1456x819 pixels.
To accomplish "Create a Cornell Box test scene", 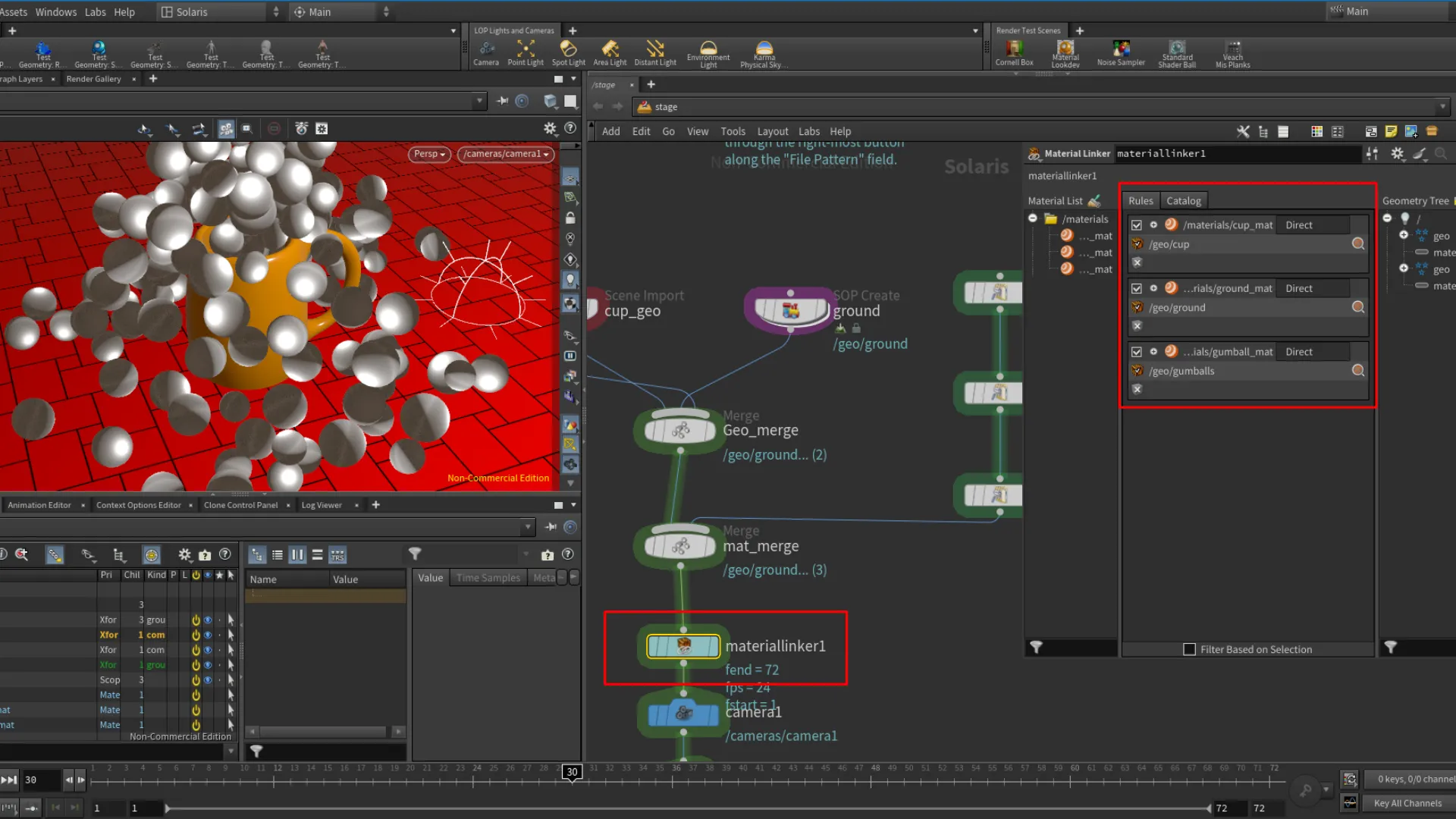I will (x=1014, y=52).
